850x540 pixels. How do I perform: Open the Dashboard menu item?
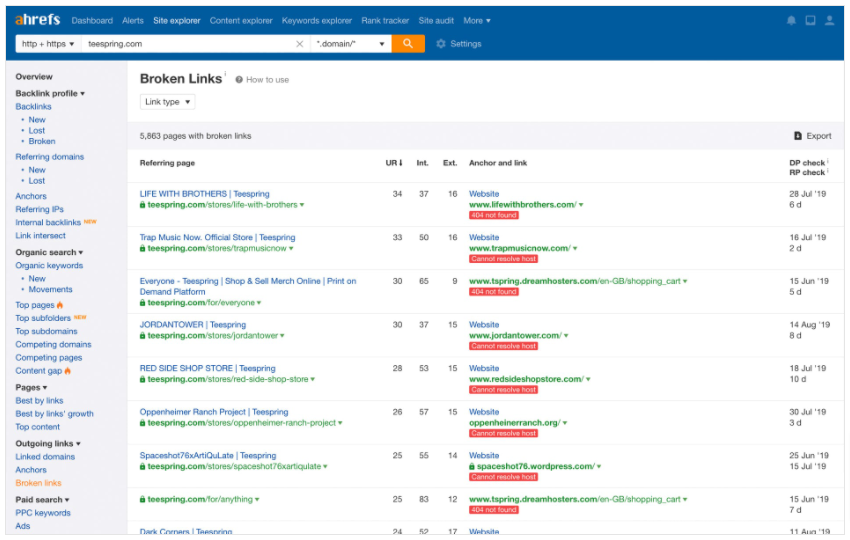tap(92, 21)
